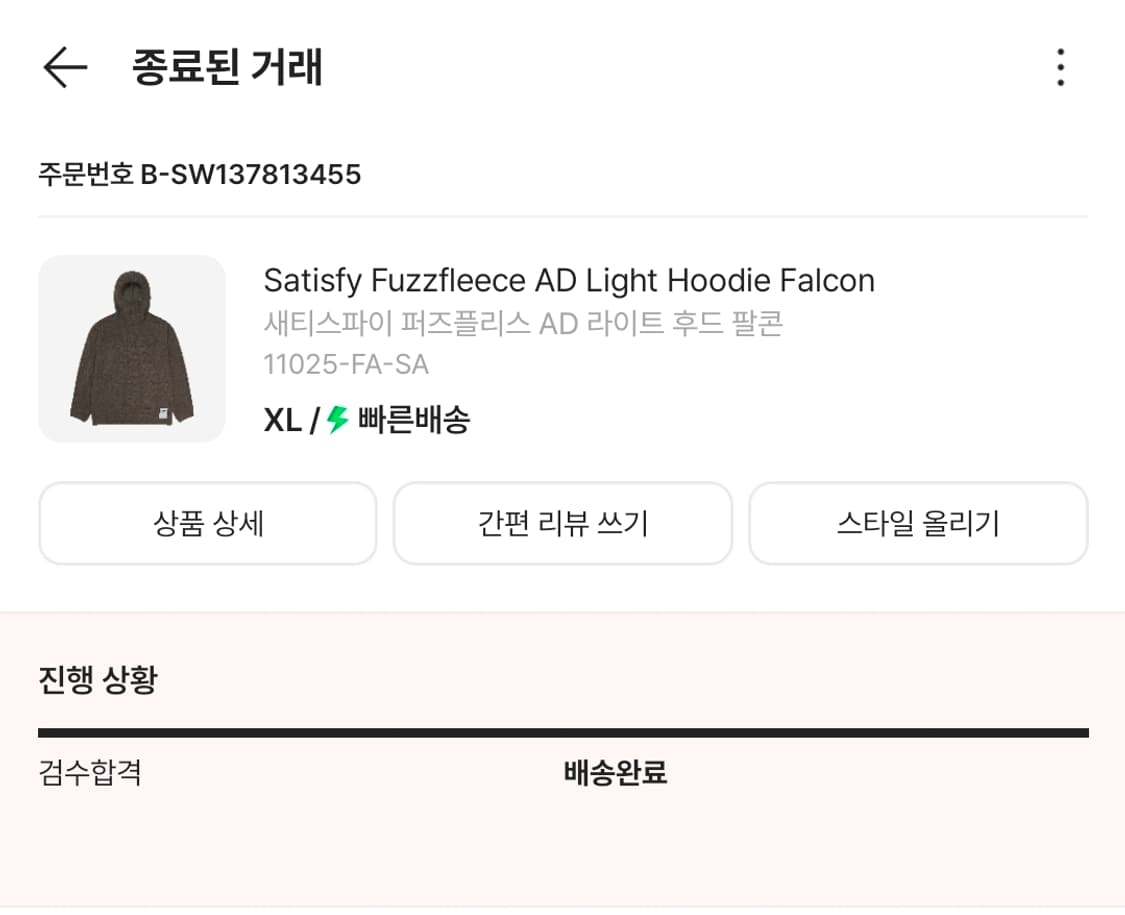
Task: Open the three-dot overflow menu
Action: (1058, 67)
